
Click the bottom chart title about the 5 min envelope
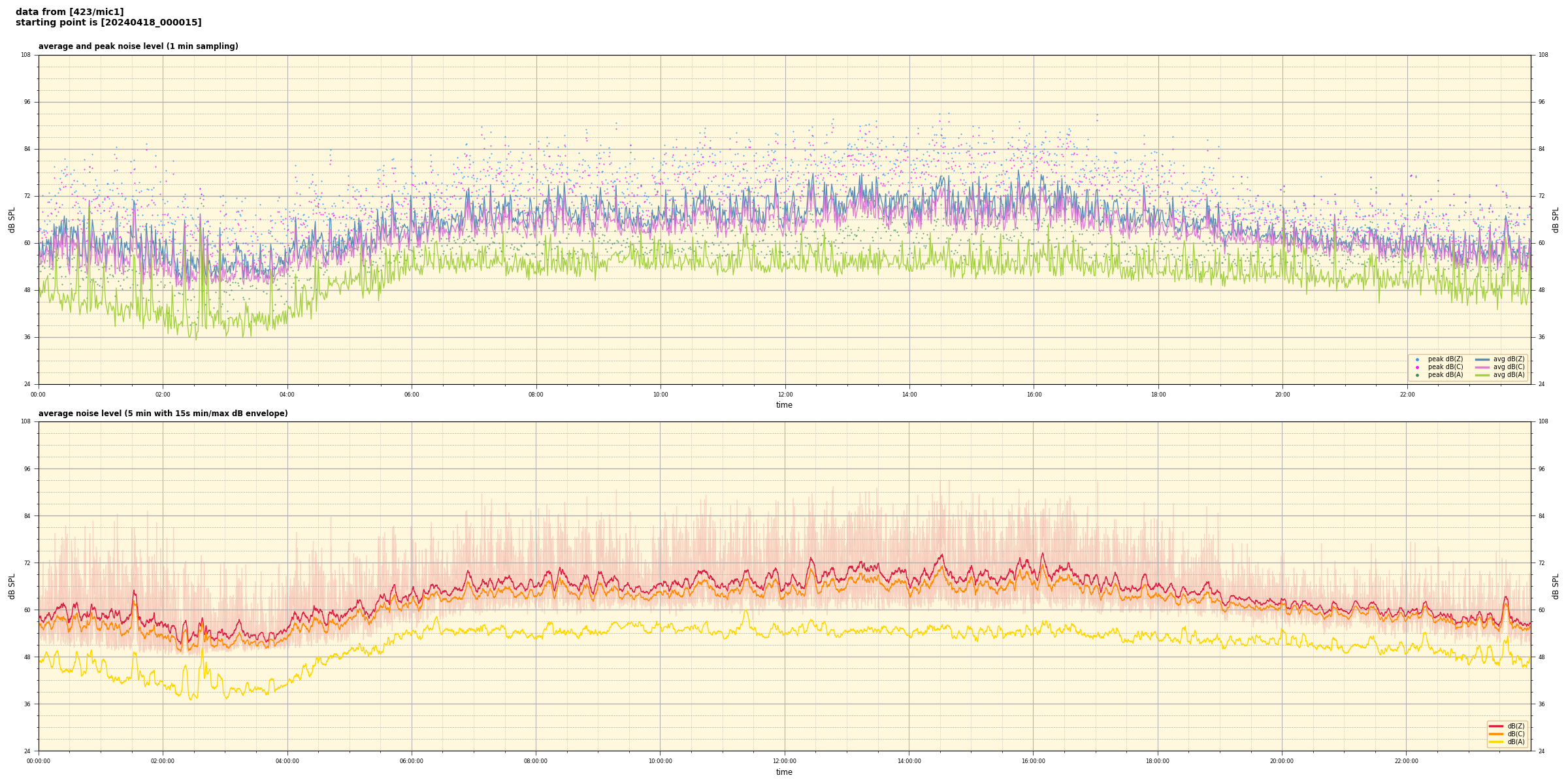(x=163, y=414)
